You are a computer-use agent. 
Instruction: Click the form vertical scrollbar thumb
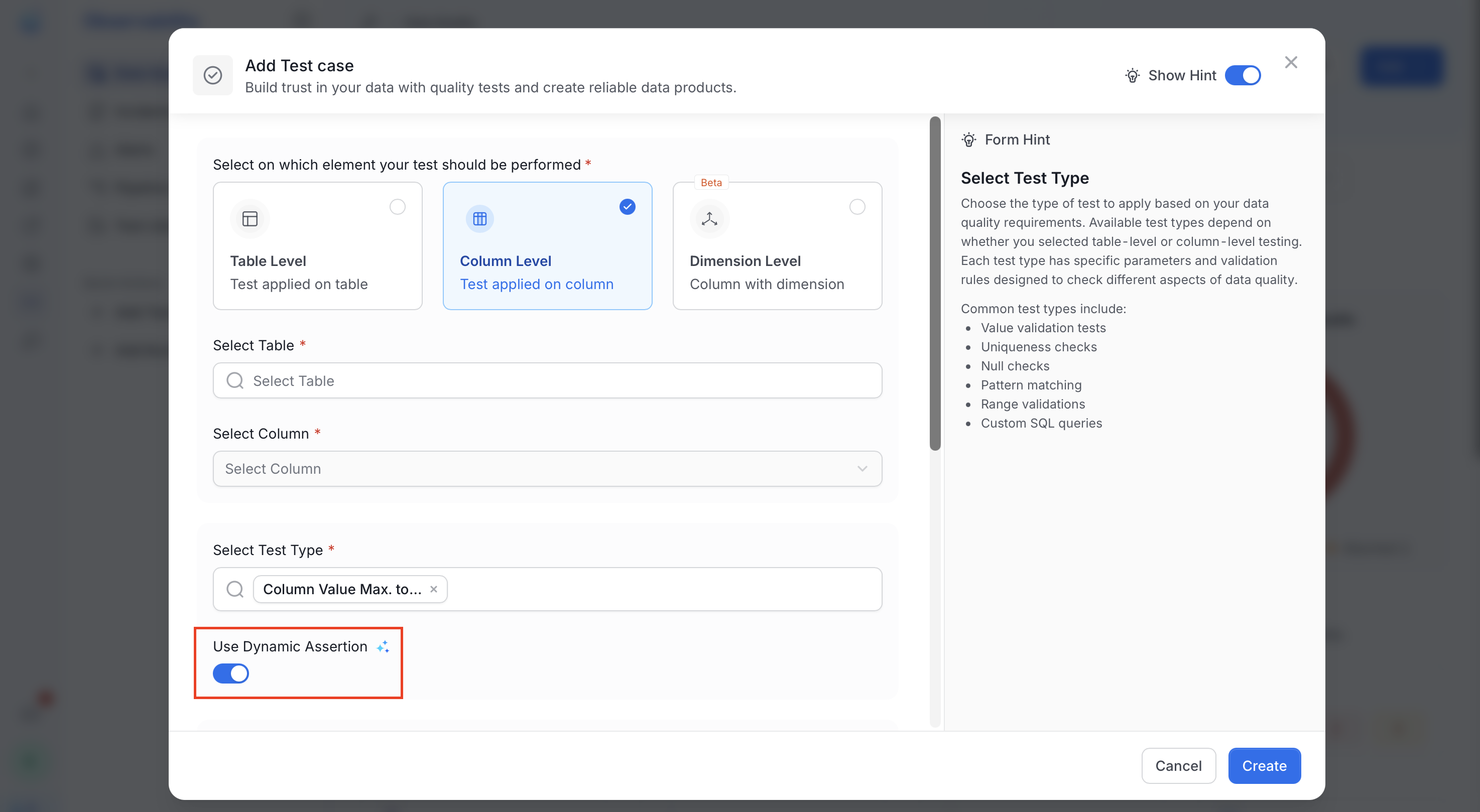point(935,284)
